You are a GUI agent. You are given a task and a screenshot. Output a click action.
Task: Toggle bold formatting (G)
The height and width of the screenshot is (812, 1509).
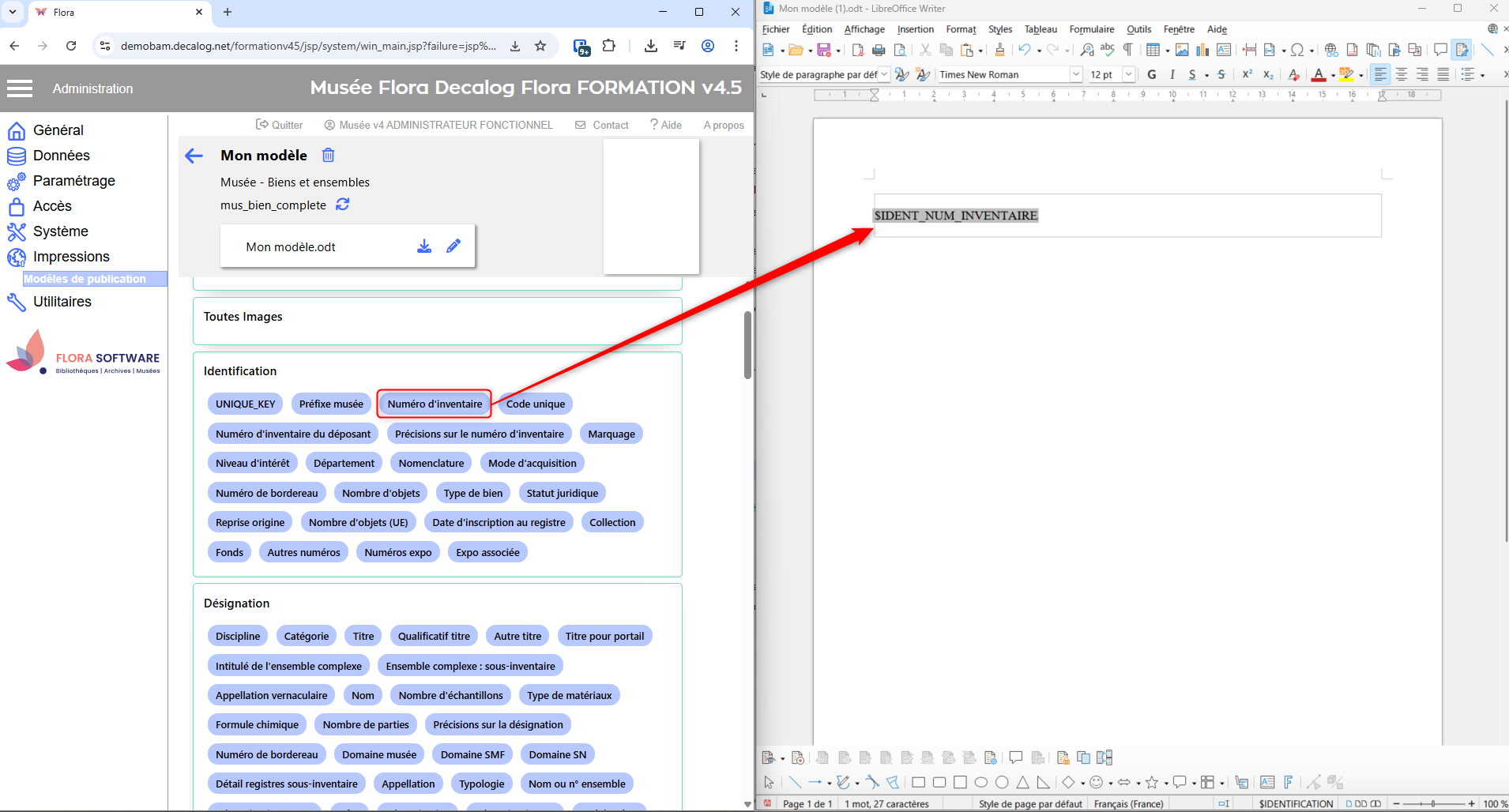point(1151,74)
